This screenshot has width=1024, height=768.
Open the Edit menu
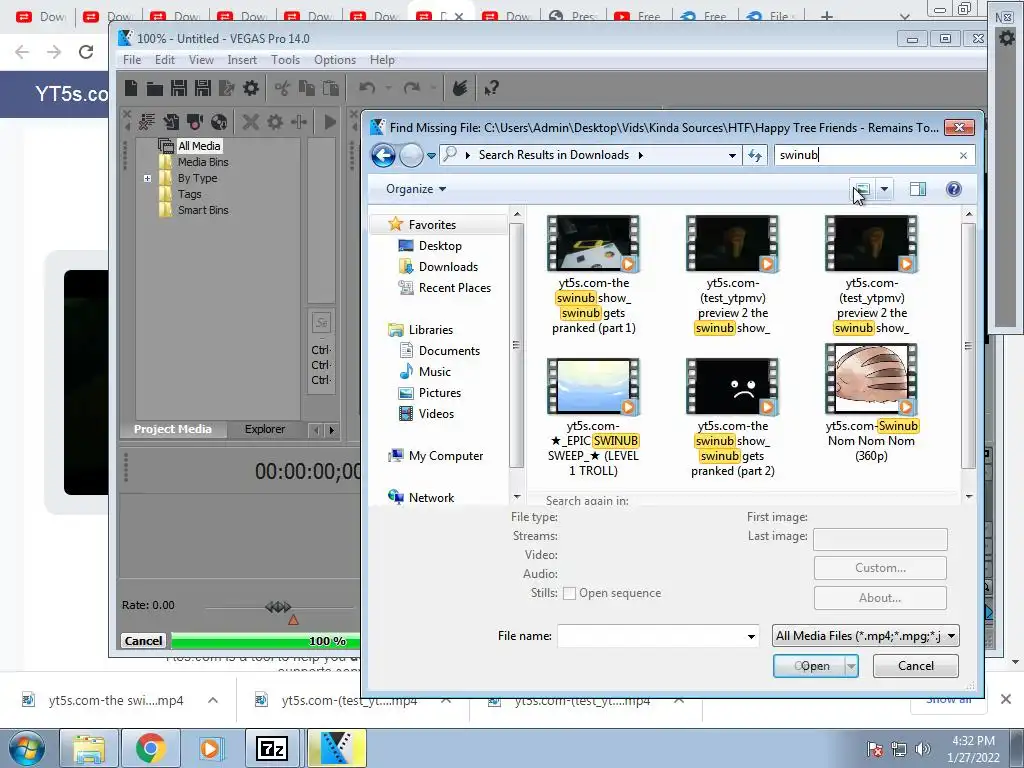(165, 59)
